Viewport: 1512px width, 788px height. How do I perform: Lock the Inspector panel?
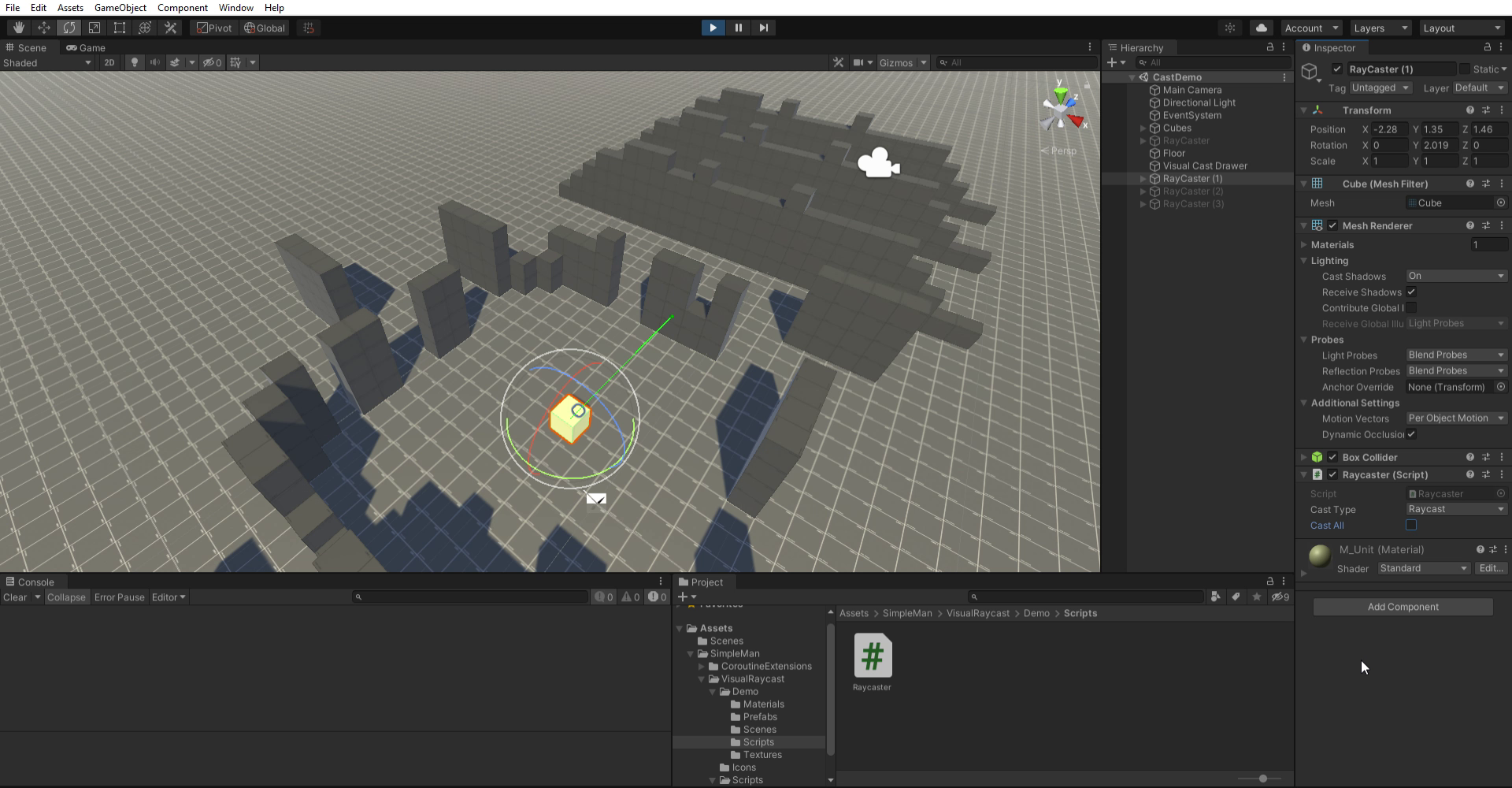(x=1487, y=47)
